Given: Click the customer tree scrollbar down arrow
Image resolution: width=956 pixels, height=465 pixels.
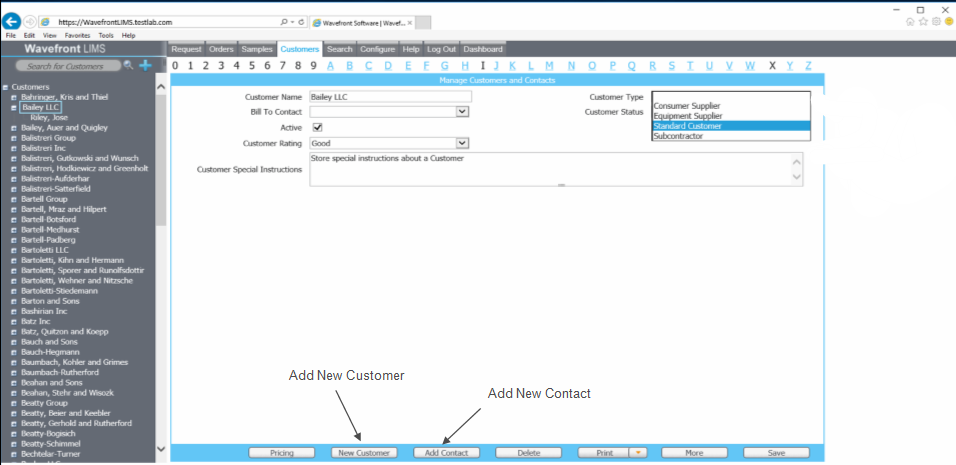Looking at the screenshot, I should click(161, 449).
